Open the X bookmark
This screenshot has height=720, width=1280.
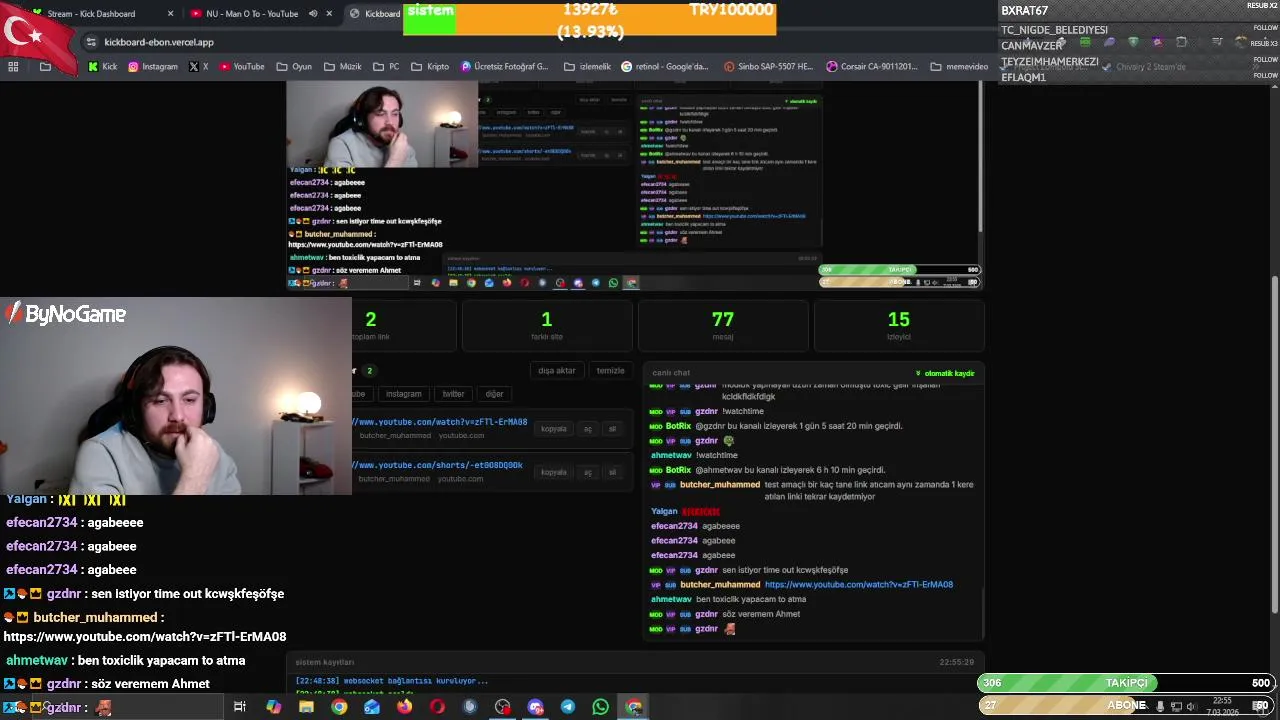point(198,67)
